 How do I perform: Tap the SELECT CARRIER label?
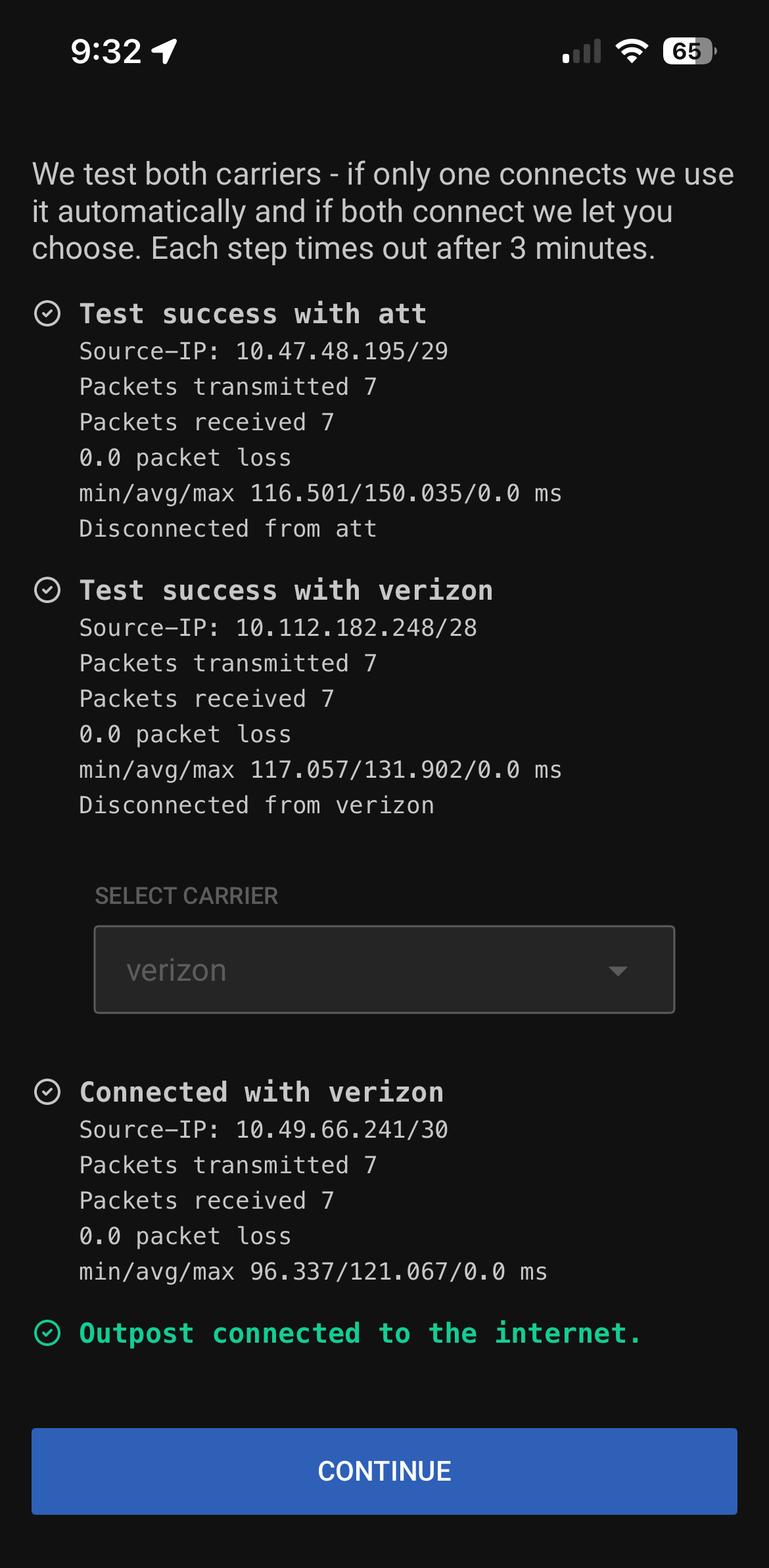coord(187,896)
